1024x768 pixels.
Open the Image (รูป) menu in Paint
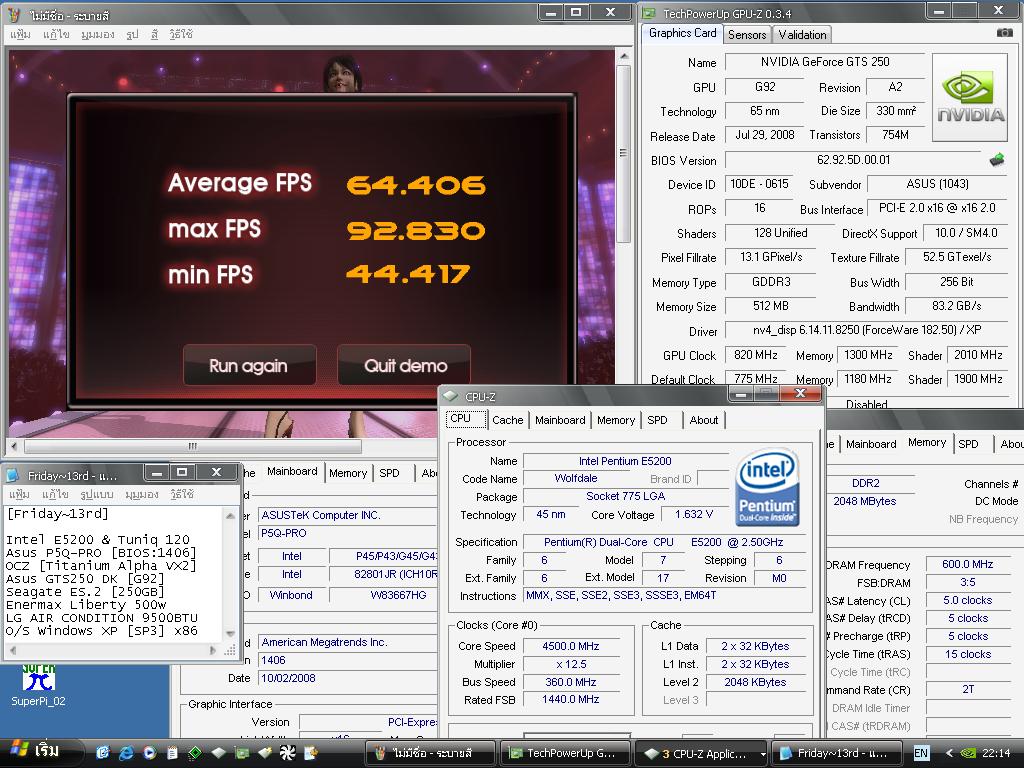click(x=132, y=34)
